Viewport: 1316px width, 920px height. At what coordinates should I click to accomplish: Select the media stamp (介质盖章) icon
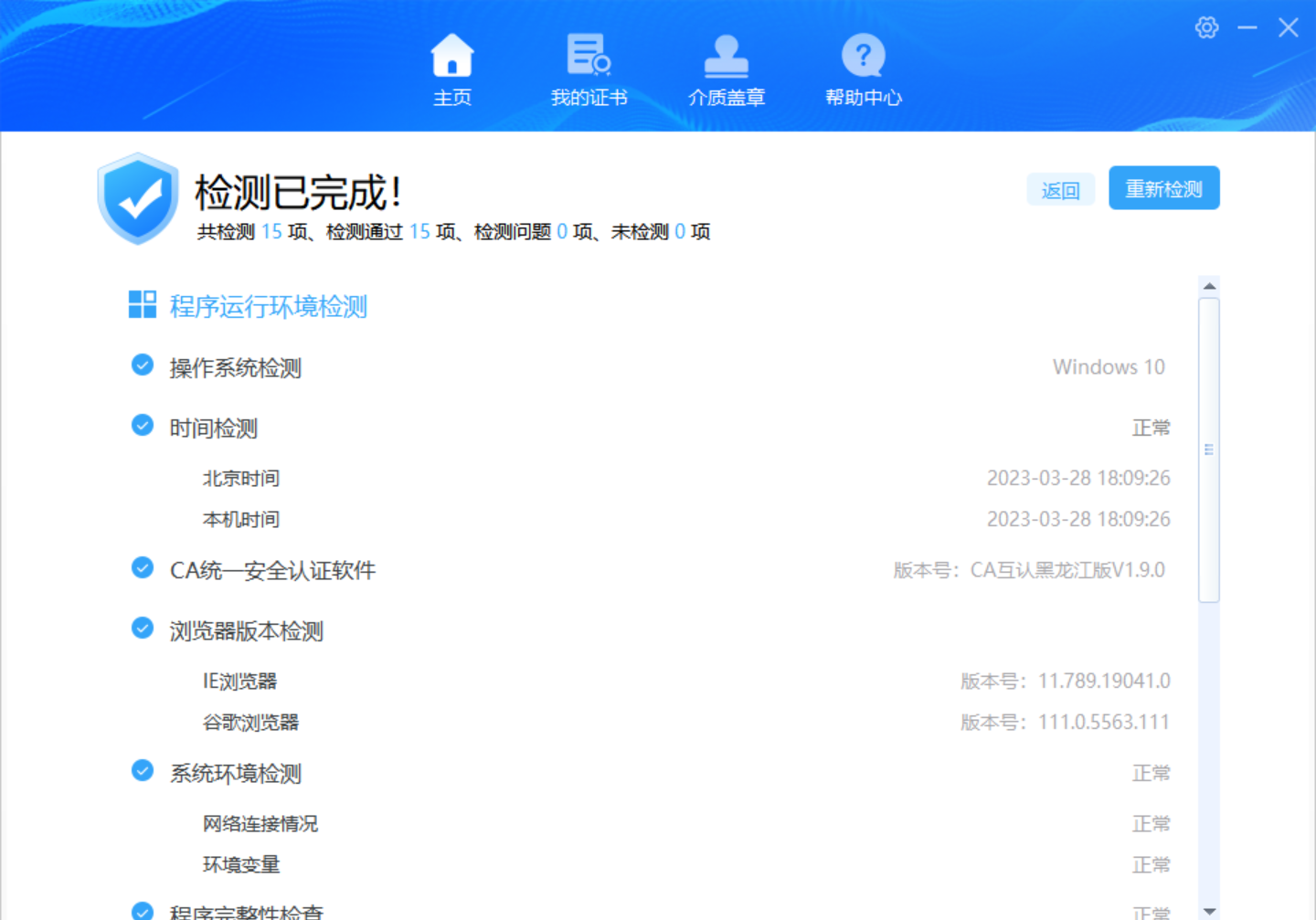tap(726, 56)
